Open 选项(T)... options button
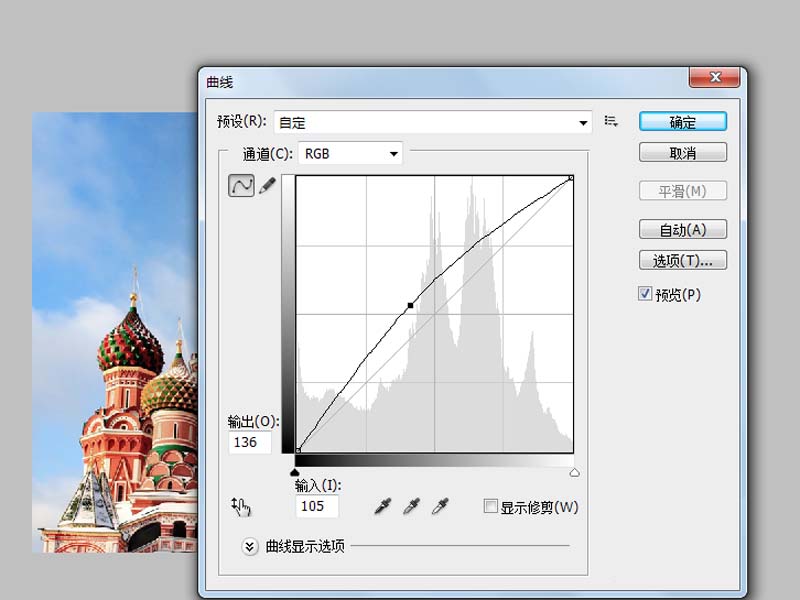The image size is (800, 600). (683, 261)
